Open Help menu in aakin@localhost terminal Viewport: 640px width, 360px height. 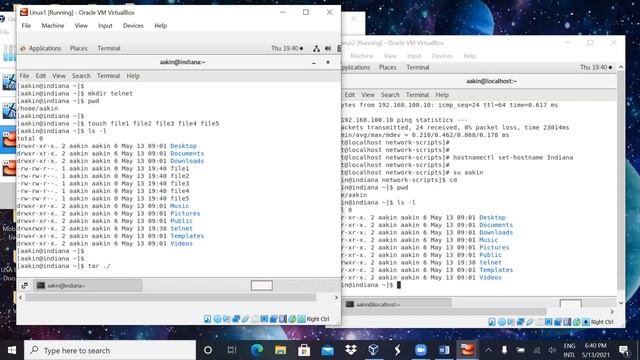[x=442, y=95]
